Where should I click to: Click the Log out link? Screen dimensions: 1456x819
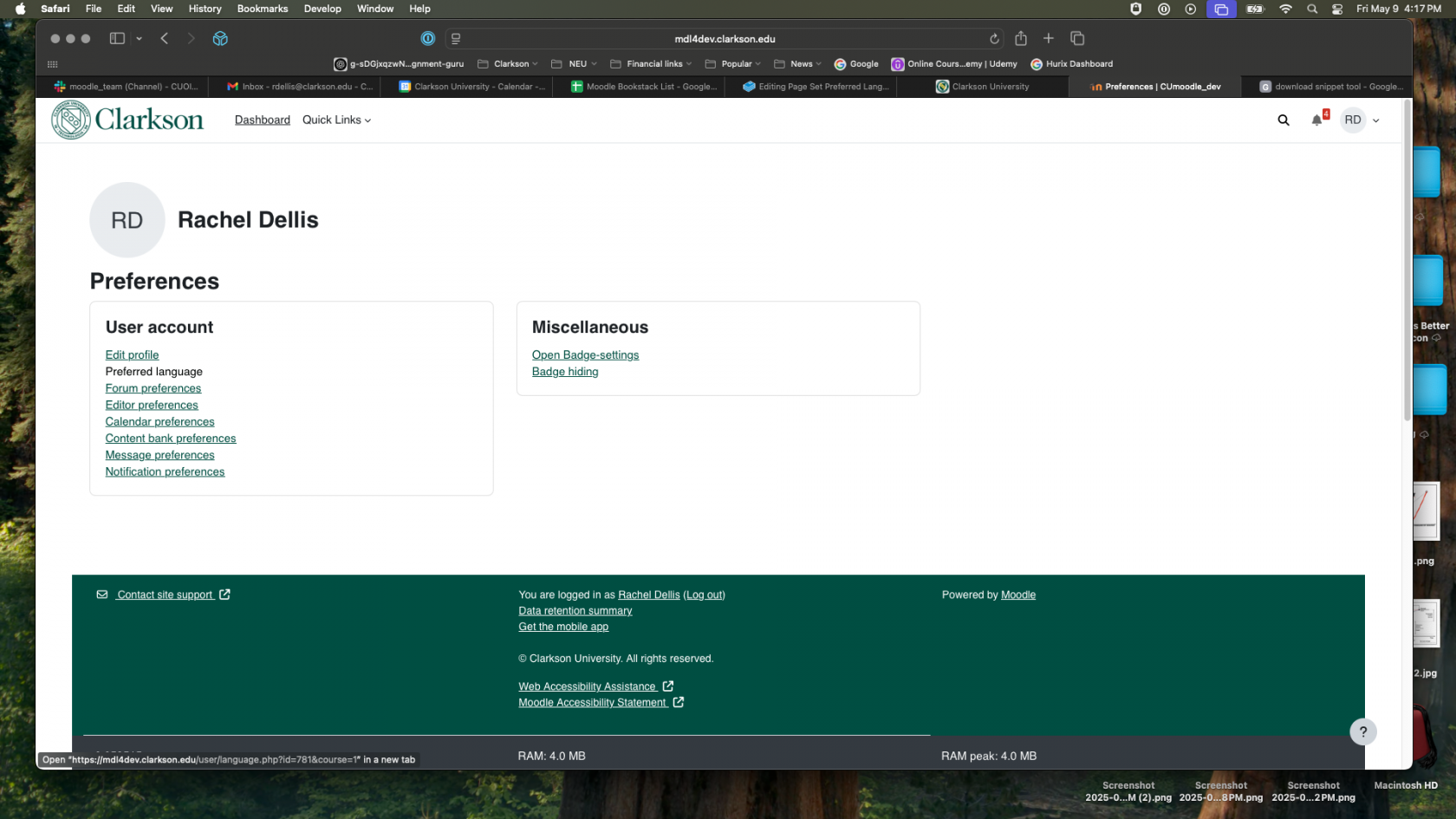coord(704,595)
